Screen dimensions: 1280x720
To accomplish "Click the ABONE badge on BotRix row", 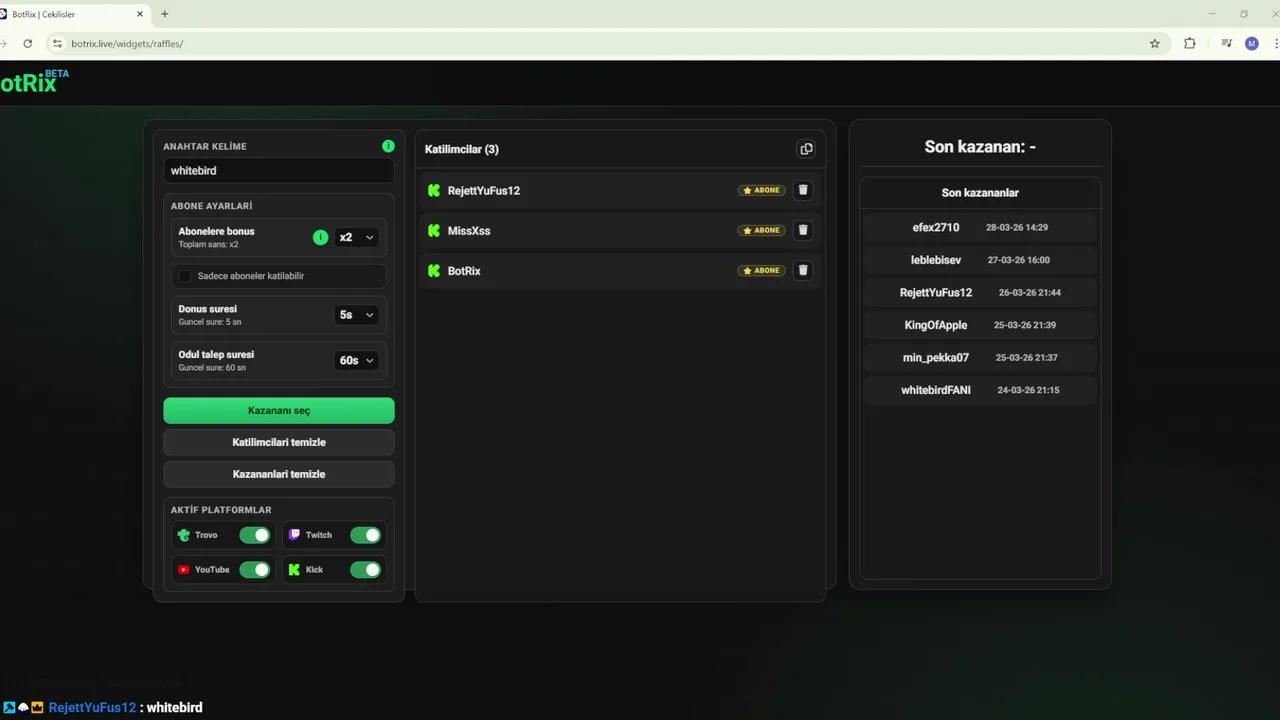I will click(x=762, y=270).
